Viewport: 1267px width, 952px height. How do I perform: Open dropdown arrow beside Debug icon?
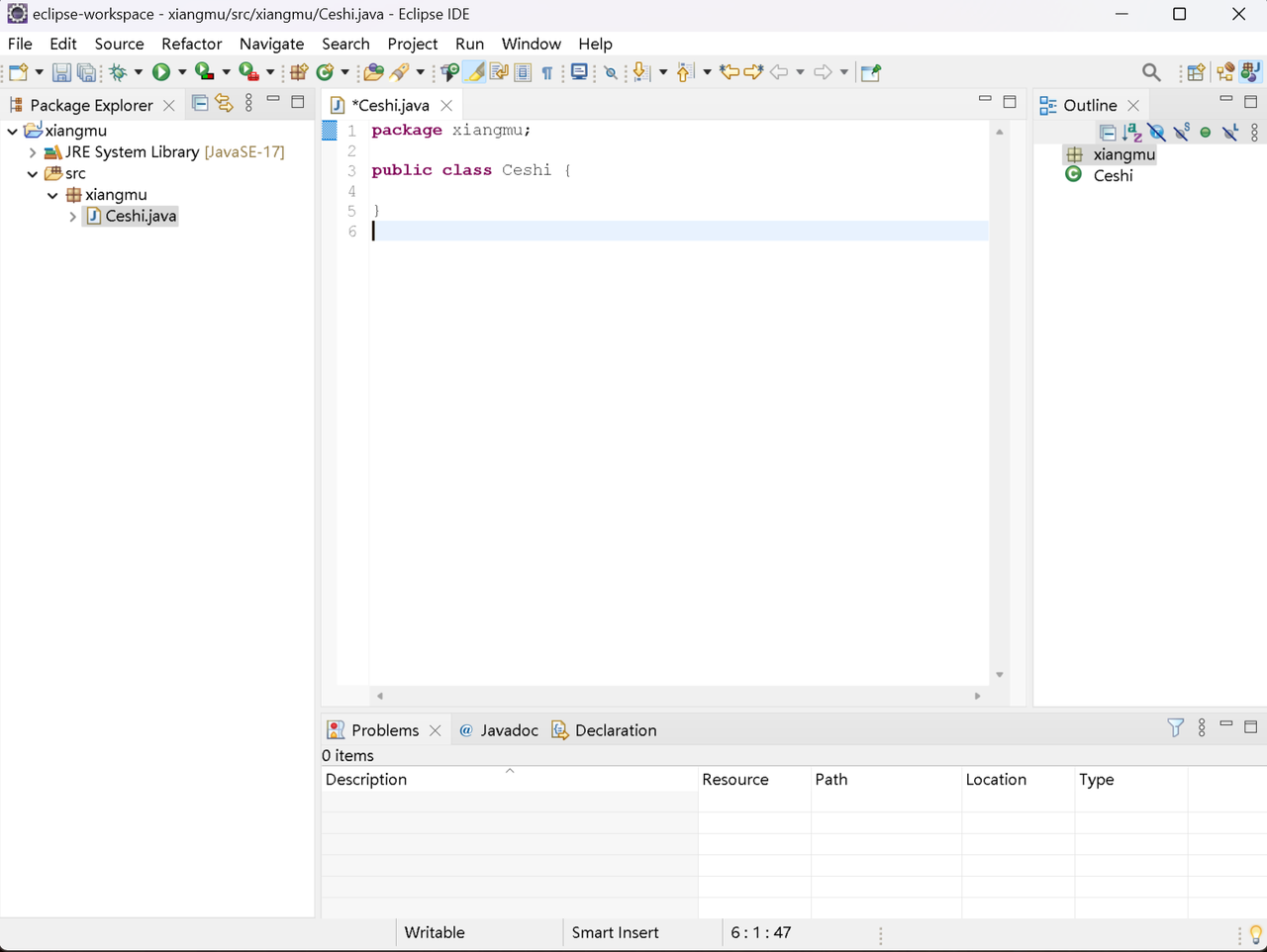pyautogui.click(x=139, y=72)
